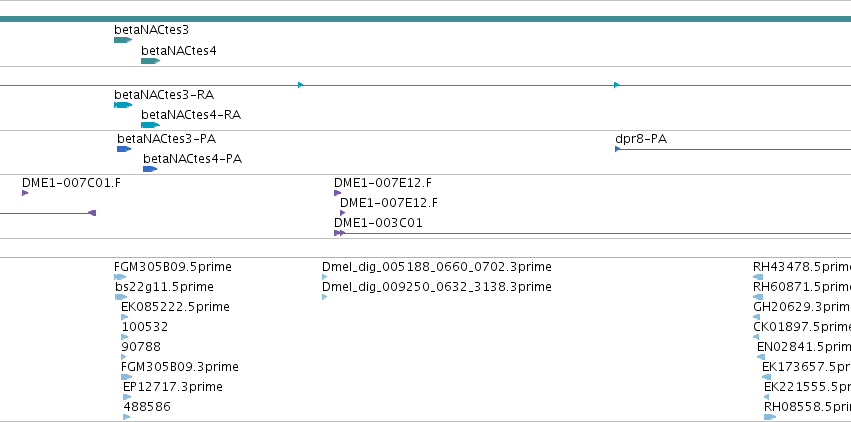Click the CK01897 EST label
851x422 pixels.
pyautogui.click(x=802, y=327)
